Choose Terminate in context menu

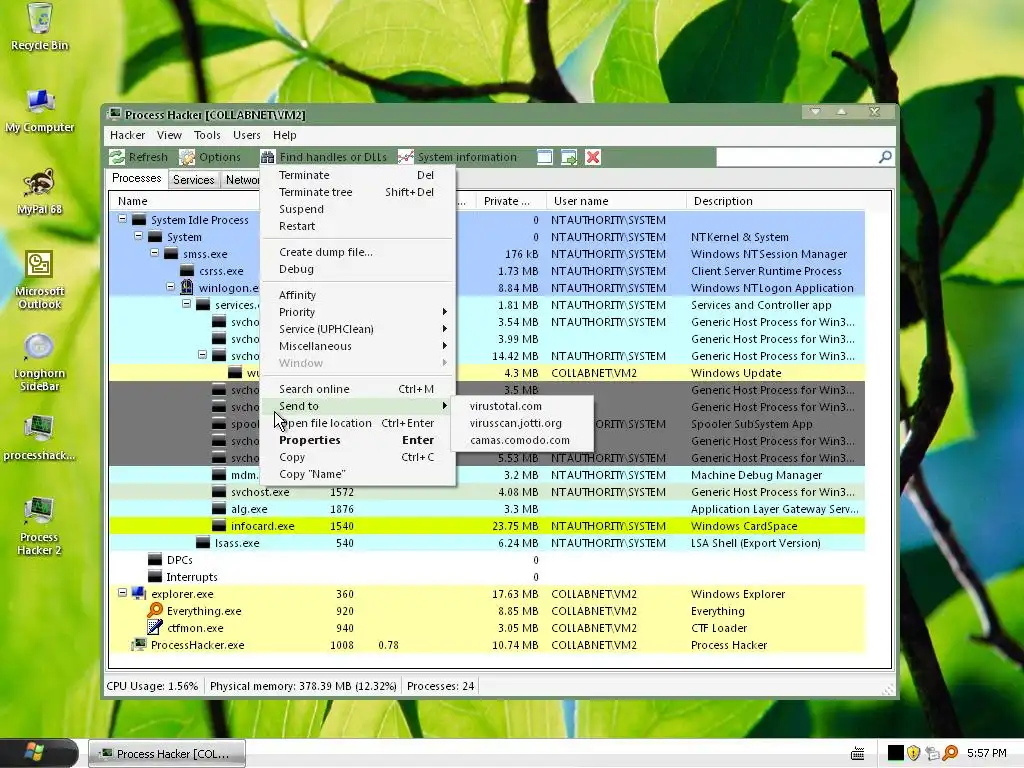[x=357, y=175]
